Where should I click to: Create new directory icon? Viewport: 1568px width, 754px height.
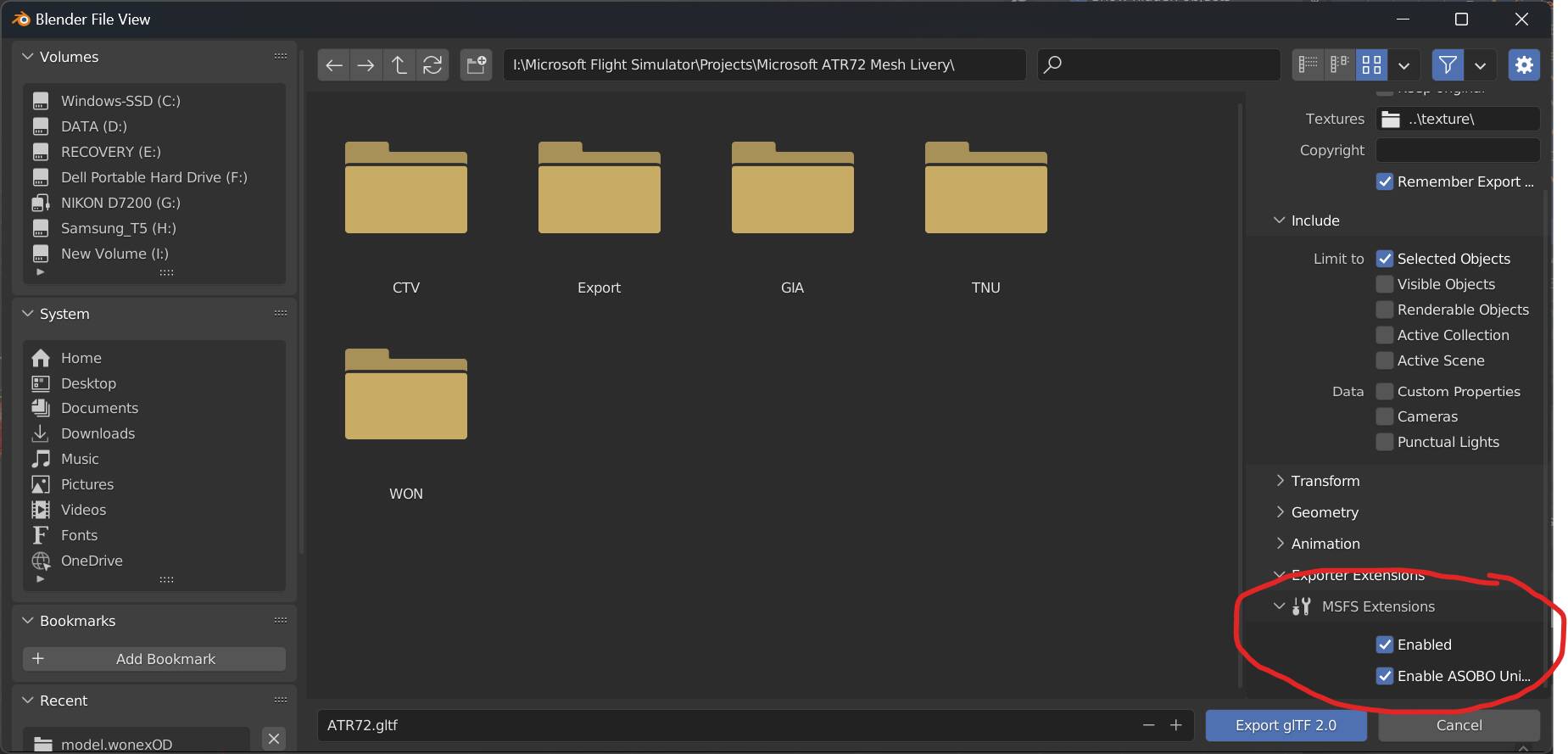click(476, 64)
